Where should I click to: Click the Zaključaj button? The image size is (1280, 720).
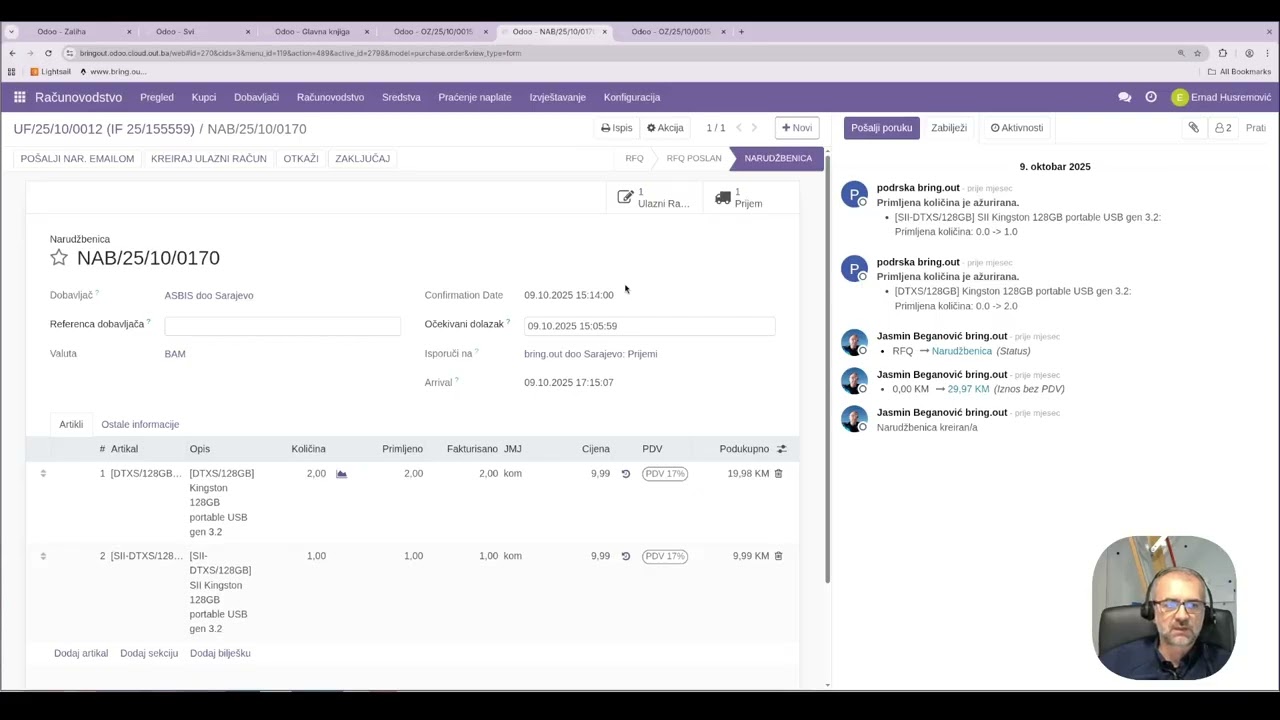pos(363,158)
